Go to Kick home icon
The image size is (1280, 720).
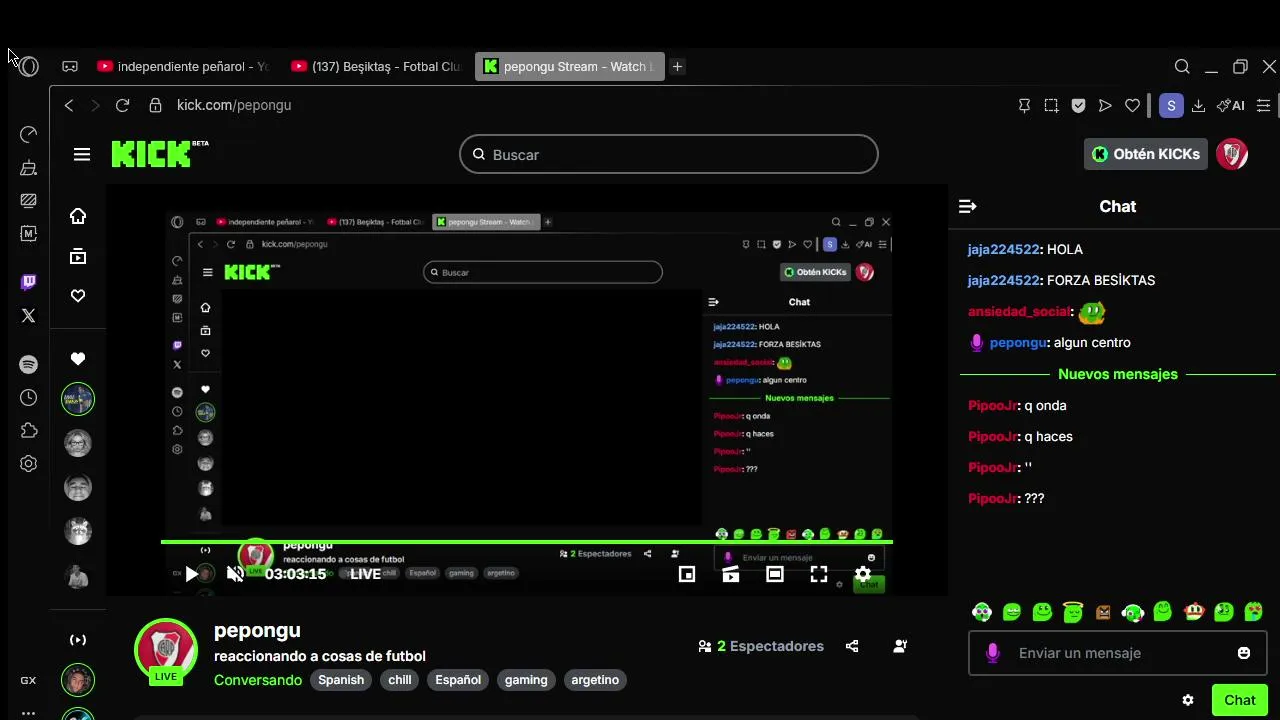coord(78,216)
